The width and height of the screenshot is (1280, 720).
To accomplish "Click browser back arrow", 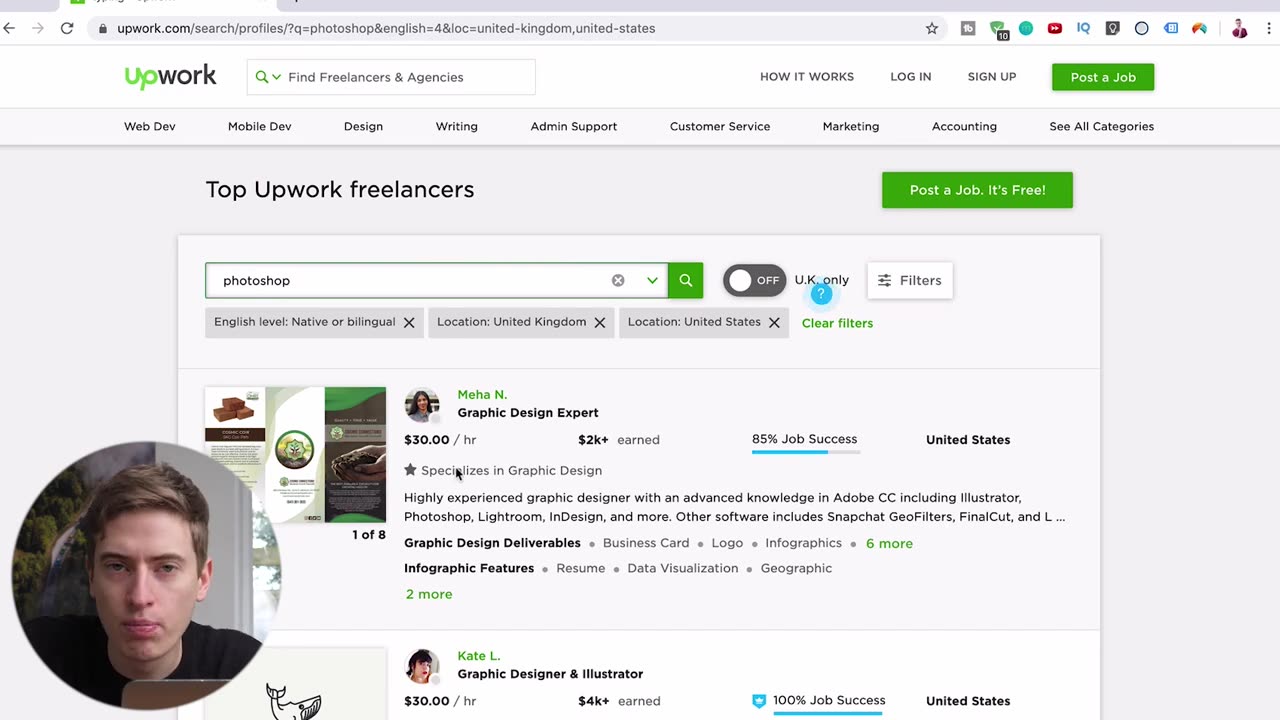I will tap(10, 28).
